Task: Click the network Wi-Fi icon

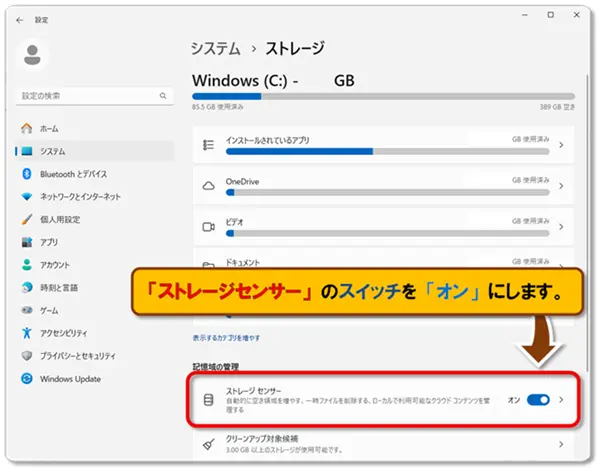Action: [27, 197]
